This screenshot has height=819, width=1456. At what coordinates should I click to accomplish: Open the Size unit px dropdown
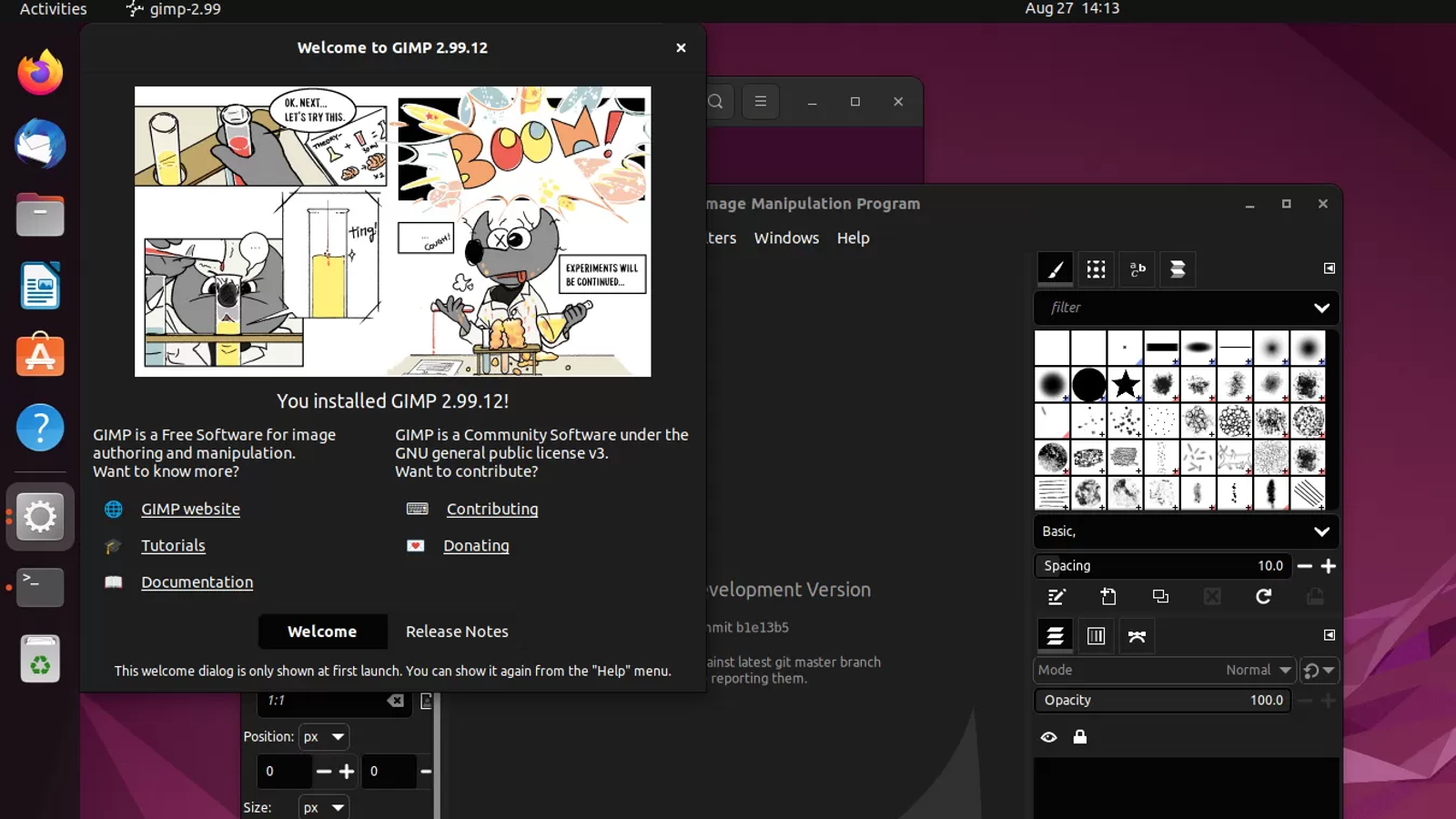(x=324, y=807)
